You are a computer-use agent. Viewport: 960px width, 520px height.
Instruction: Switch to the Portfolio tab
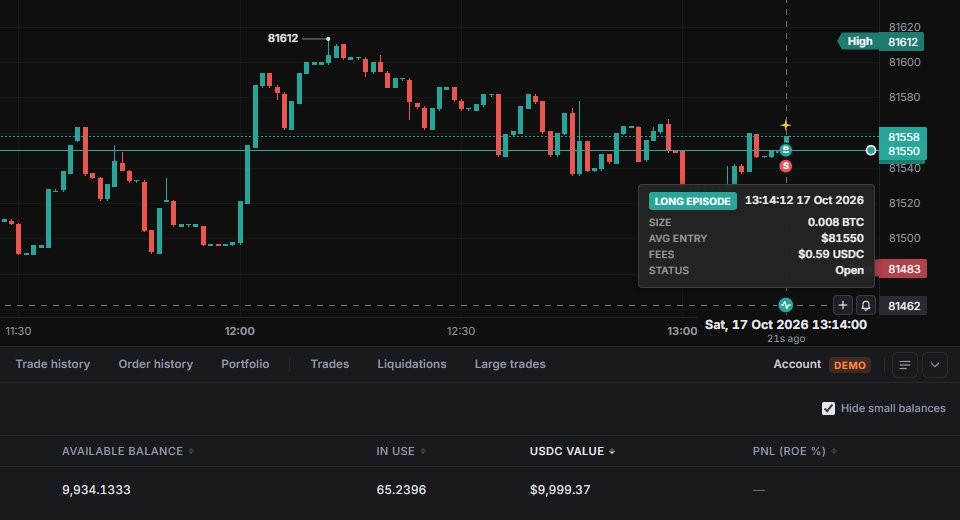(245, 364)
